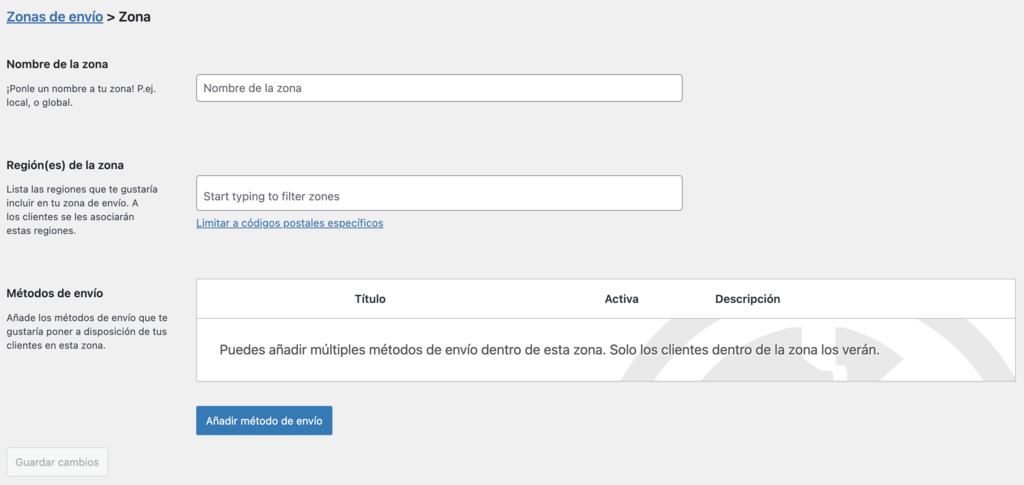Open the Zonas de envío breadcrumb link
The image size is (1024, 485).
[54, 17]
